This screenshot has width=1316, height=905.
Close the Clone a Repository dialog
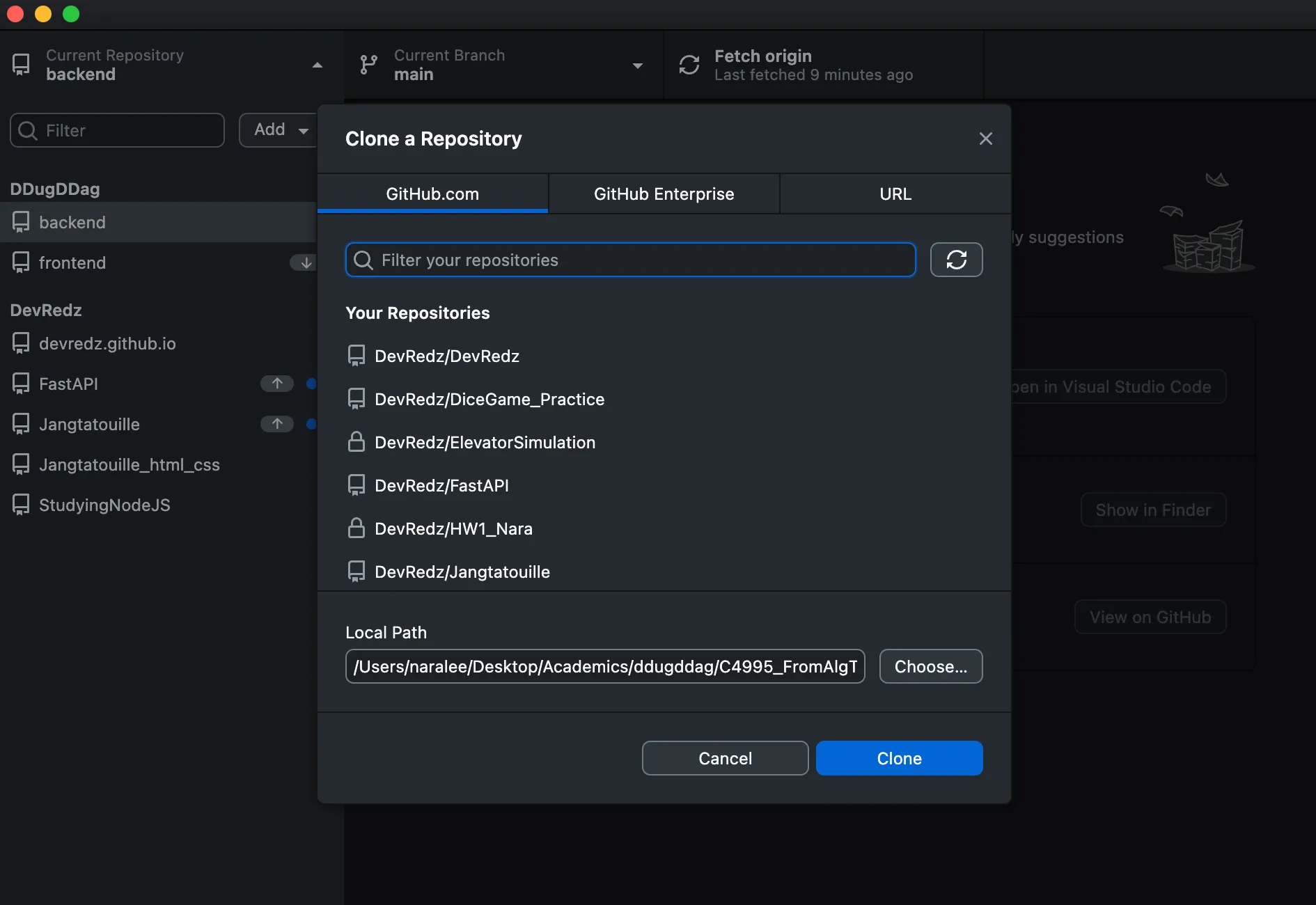[985, 139]
